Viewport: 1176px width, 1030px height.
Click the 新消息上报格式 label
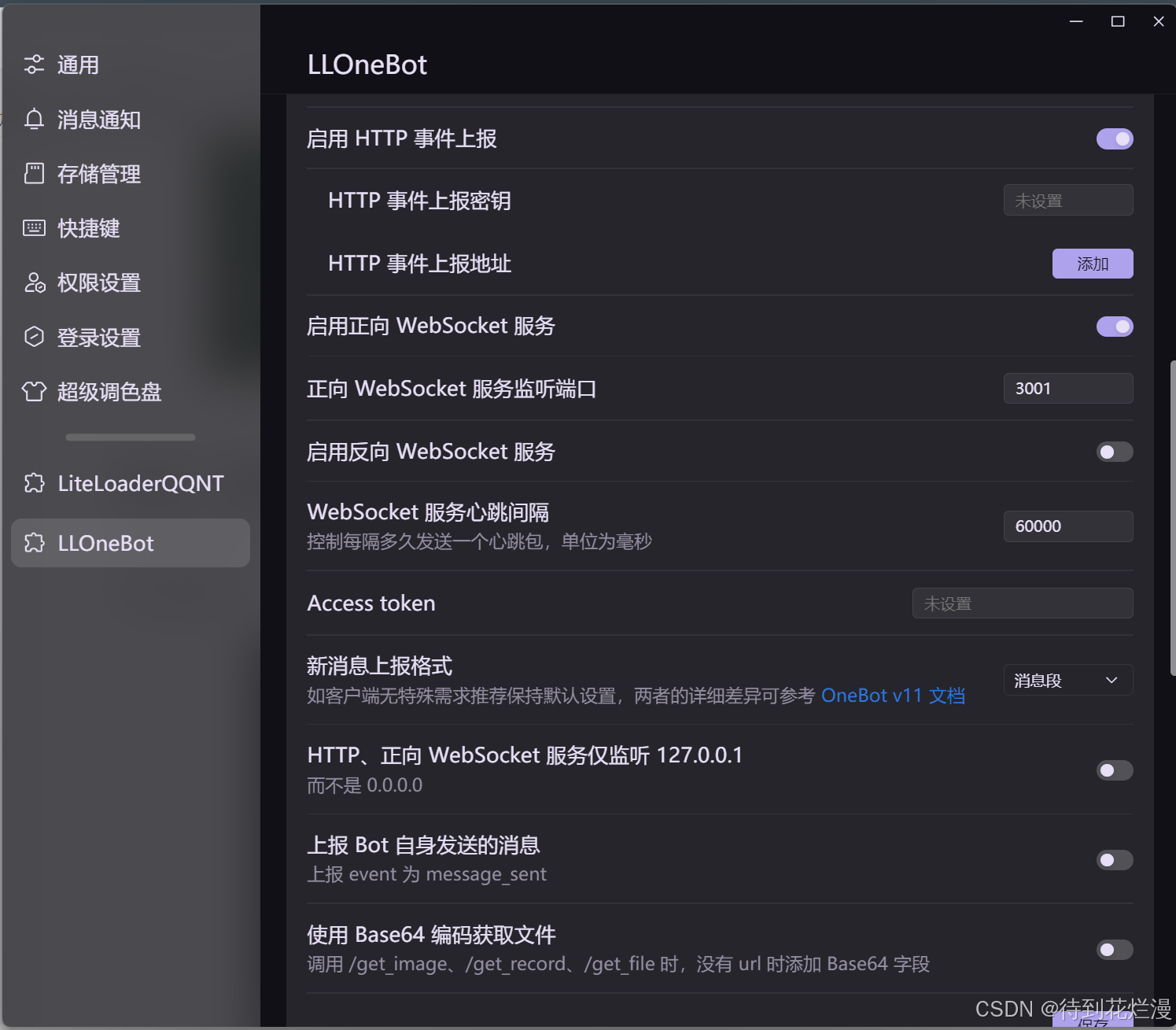pos(379,666)
